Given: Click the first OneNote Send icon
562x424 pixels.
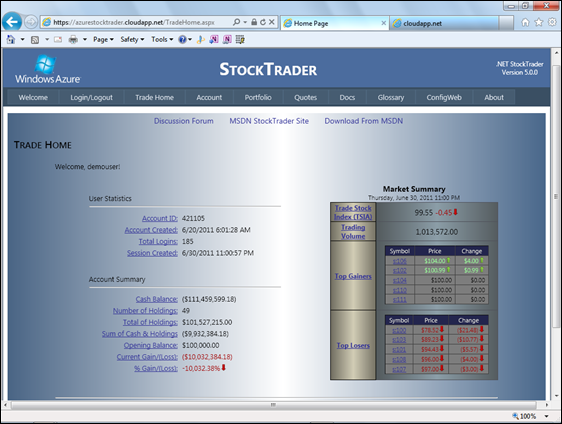Looking at the screenshot, I should tap(214, 39).
